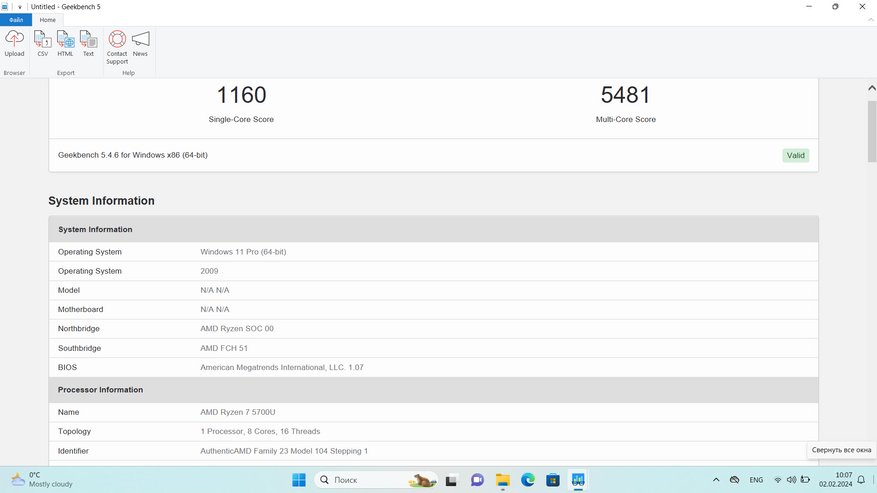
Task: Open quick access toolbar dropdown arrow
Action: pos(20,7)
